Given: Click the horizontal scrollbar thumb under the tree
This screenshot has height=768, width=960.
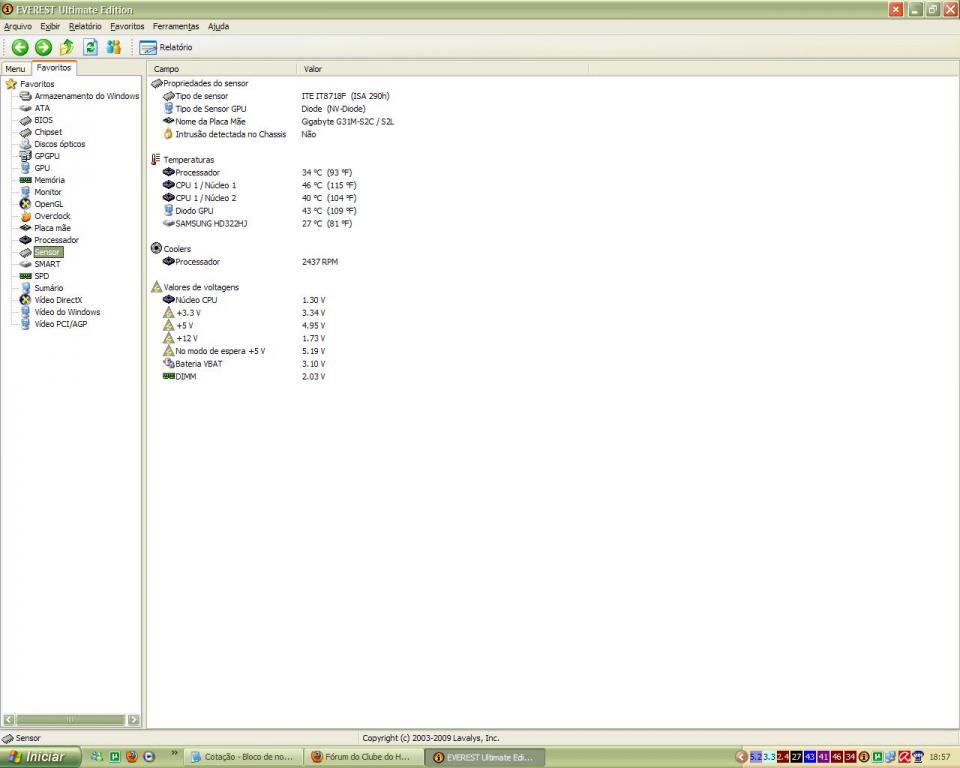Looking at the screenshot, I should [x=70, y=720].
